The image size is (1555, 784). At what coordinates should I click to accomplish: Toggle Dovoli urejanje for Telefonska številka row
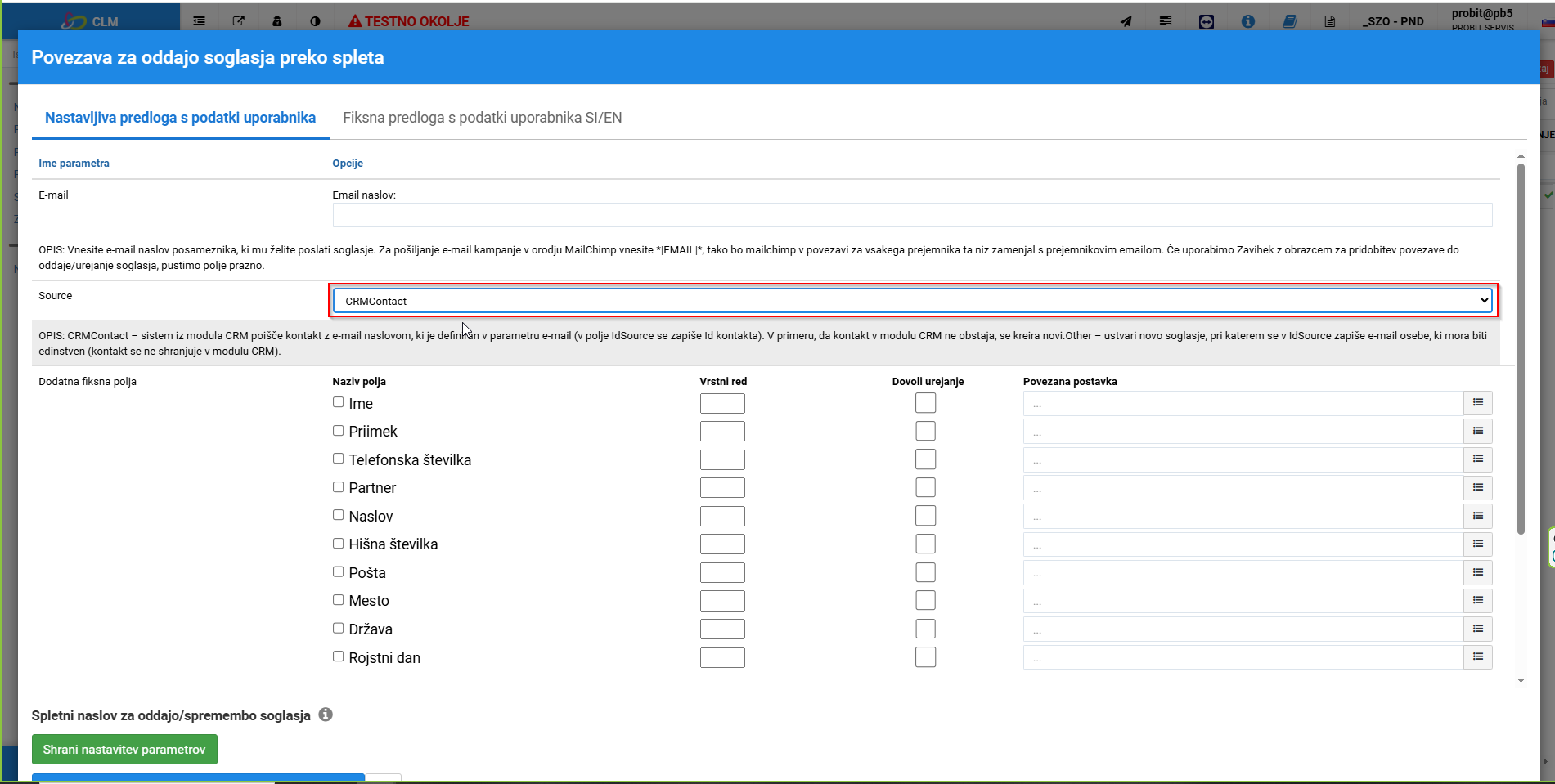pyautogui.click(x=925, y=459)
